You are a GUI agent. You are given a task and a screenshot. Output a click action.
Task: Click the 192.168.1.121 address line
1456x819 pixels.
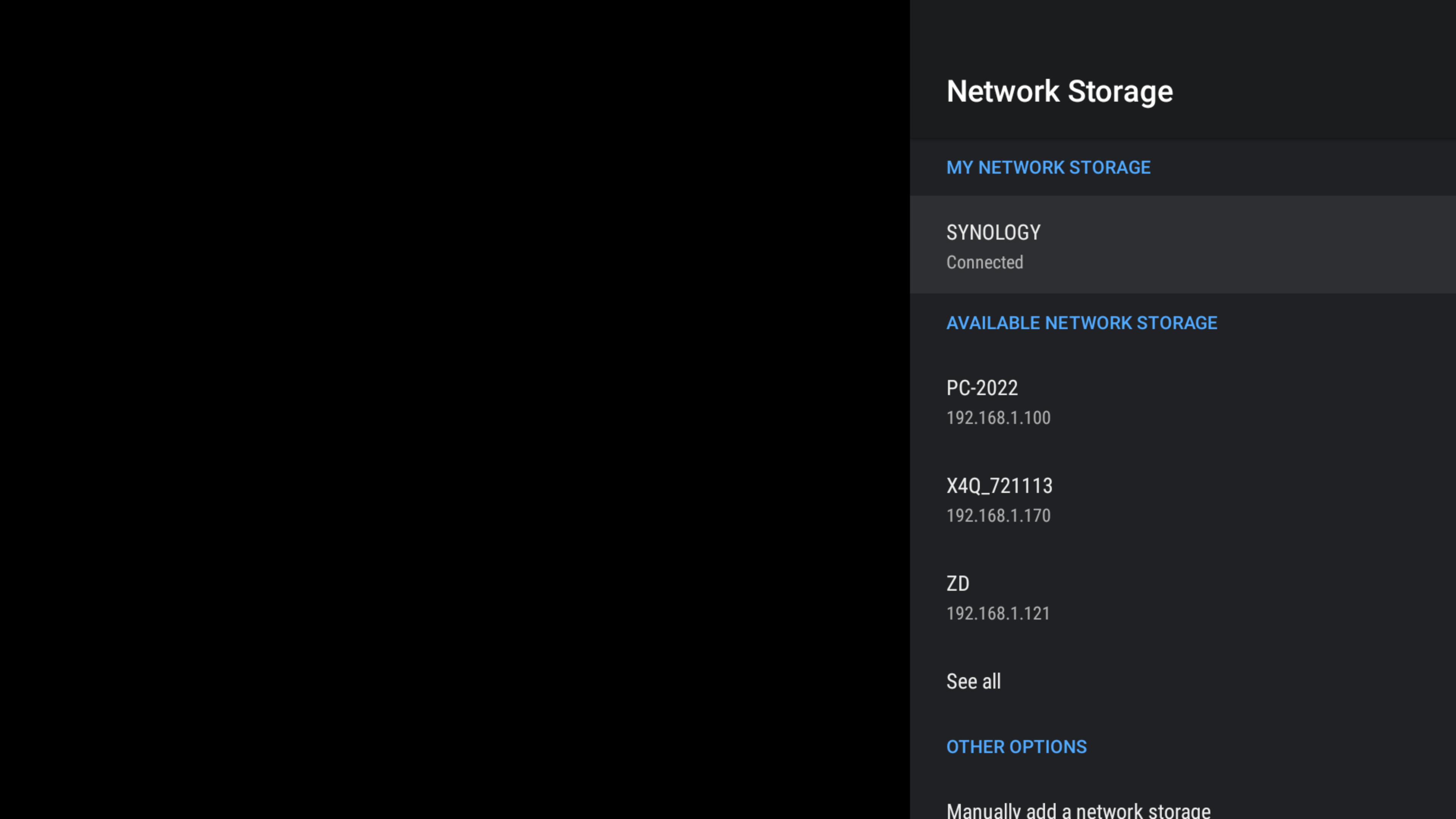(x=998, y=613)
